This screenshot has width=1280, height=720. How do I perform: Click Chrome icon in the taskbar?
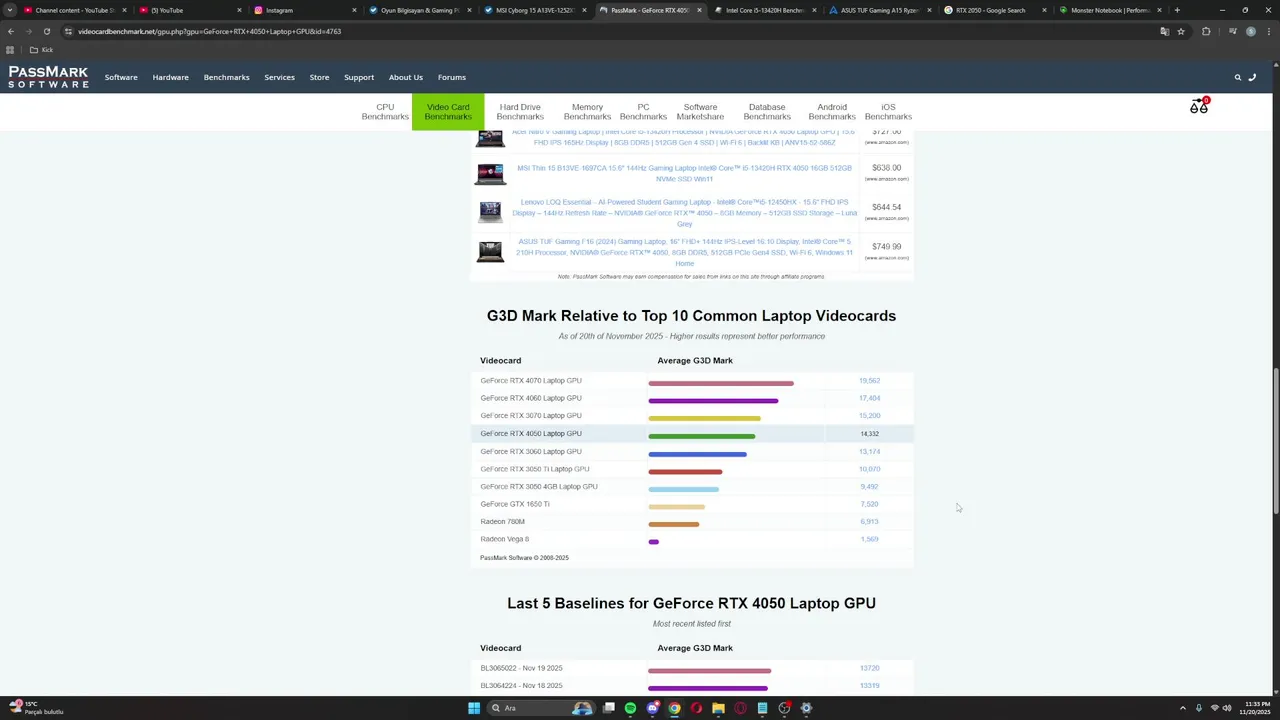[x=674, y=708]
